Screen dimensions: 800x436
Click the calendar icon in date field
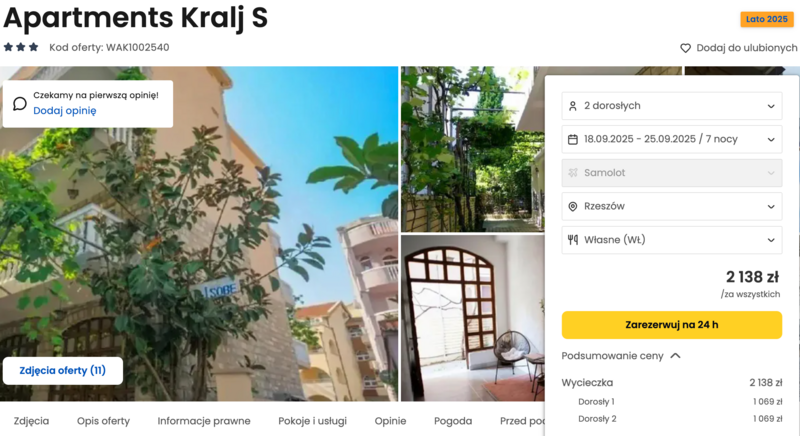[x=572, y=139]
